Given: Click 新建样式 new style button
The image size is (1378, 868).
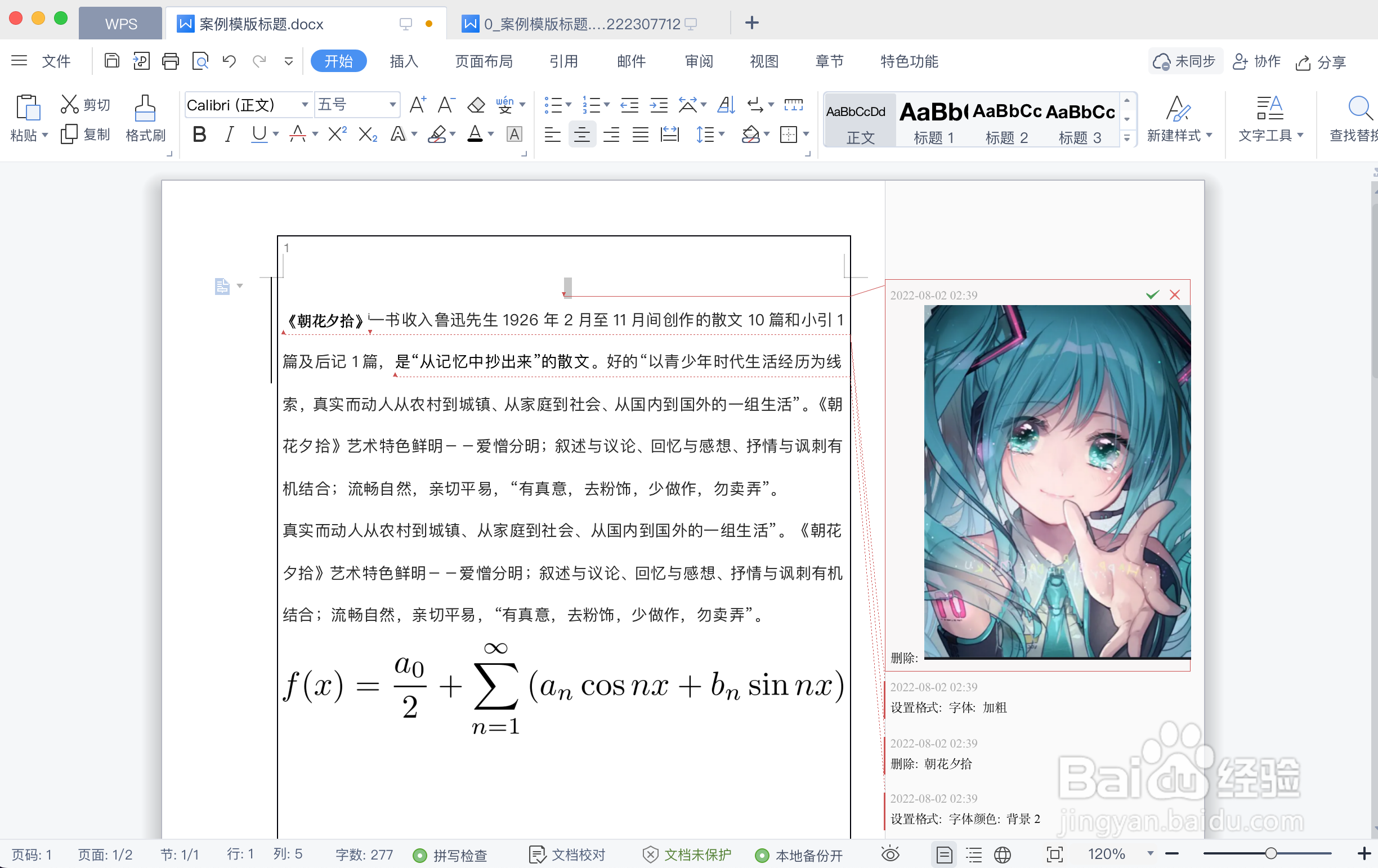Looking at the screenshot, I should 1179,119.
